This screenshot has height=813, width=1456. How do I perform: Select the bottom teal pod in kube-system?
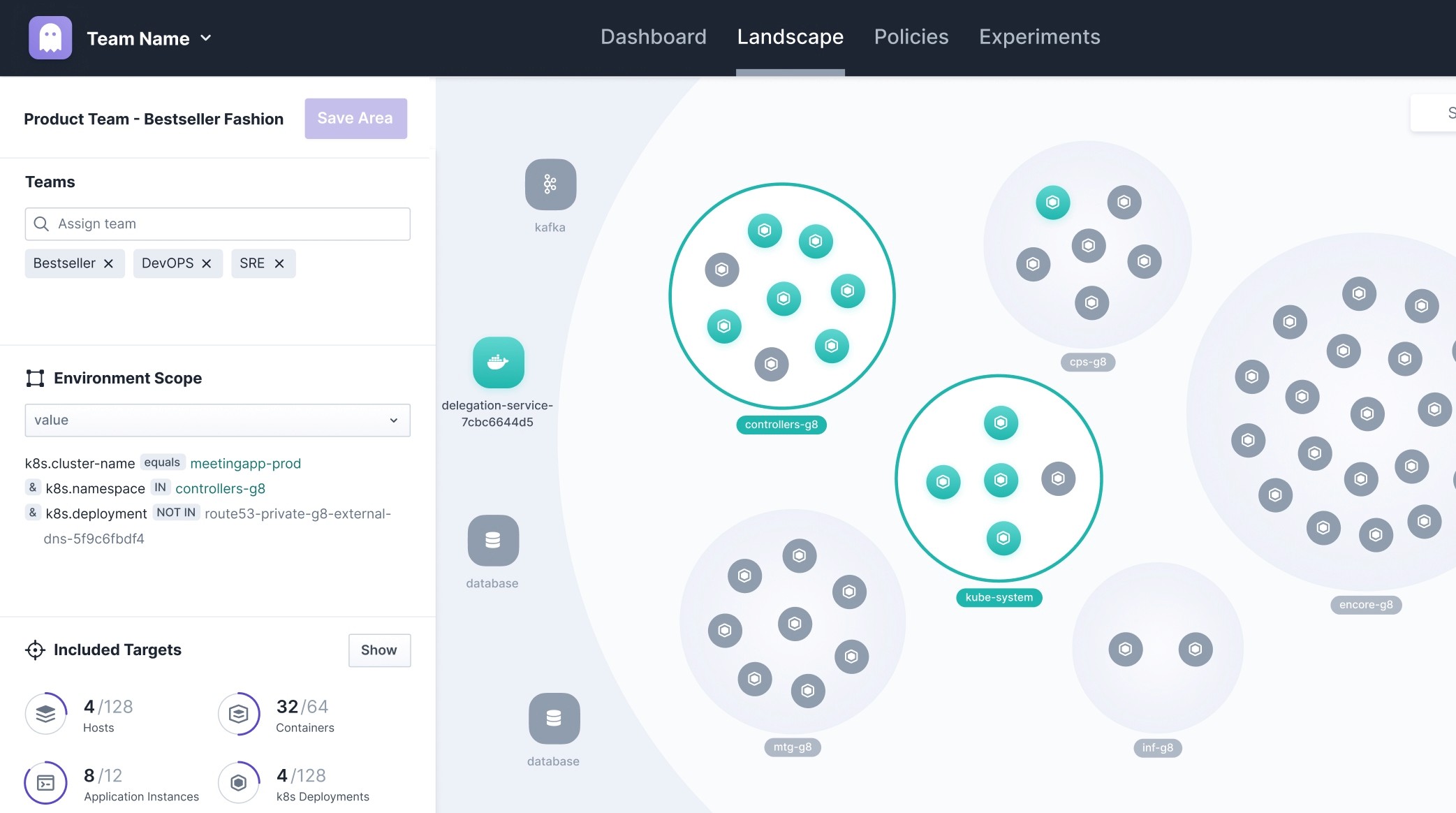coord(1003,538)
